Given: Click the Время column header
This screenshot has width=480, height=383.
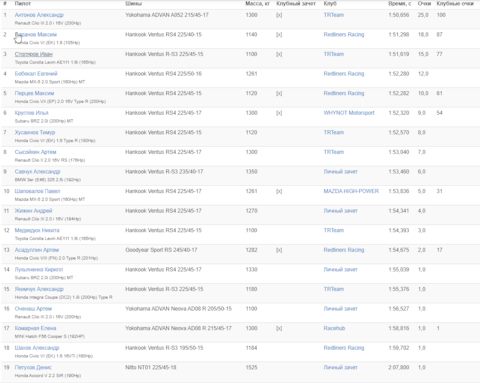Looking at the screenshot, I should (x=399, y=4).
